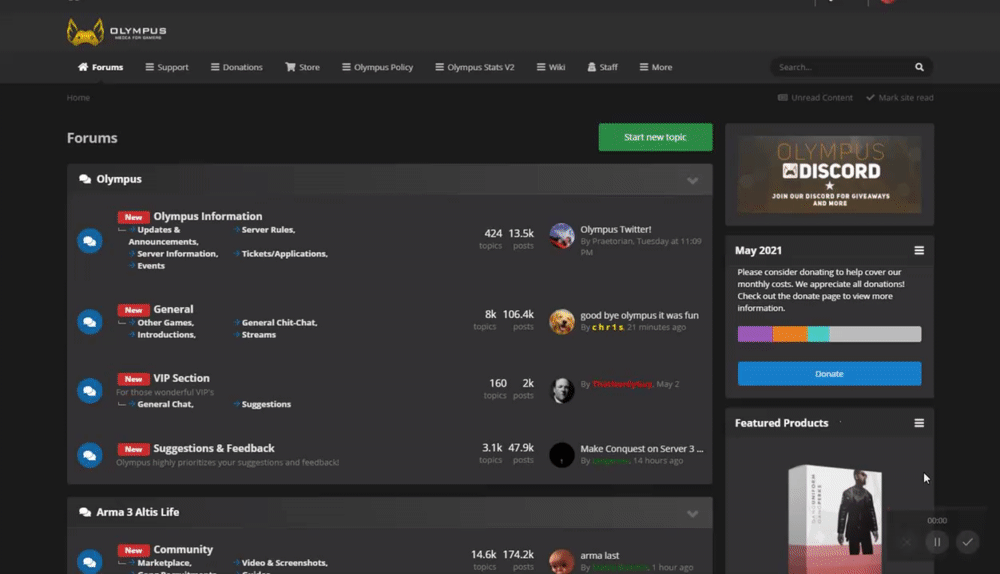
Task: Click the featured product box image
Action: [835, 520]
